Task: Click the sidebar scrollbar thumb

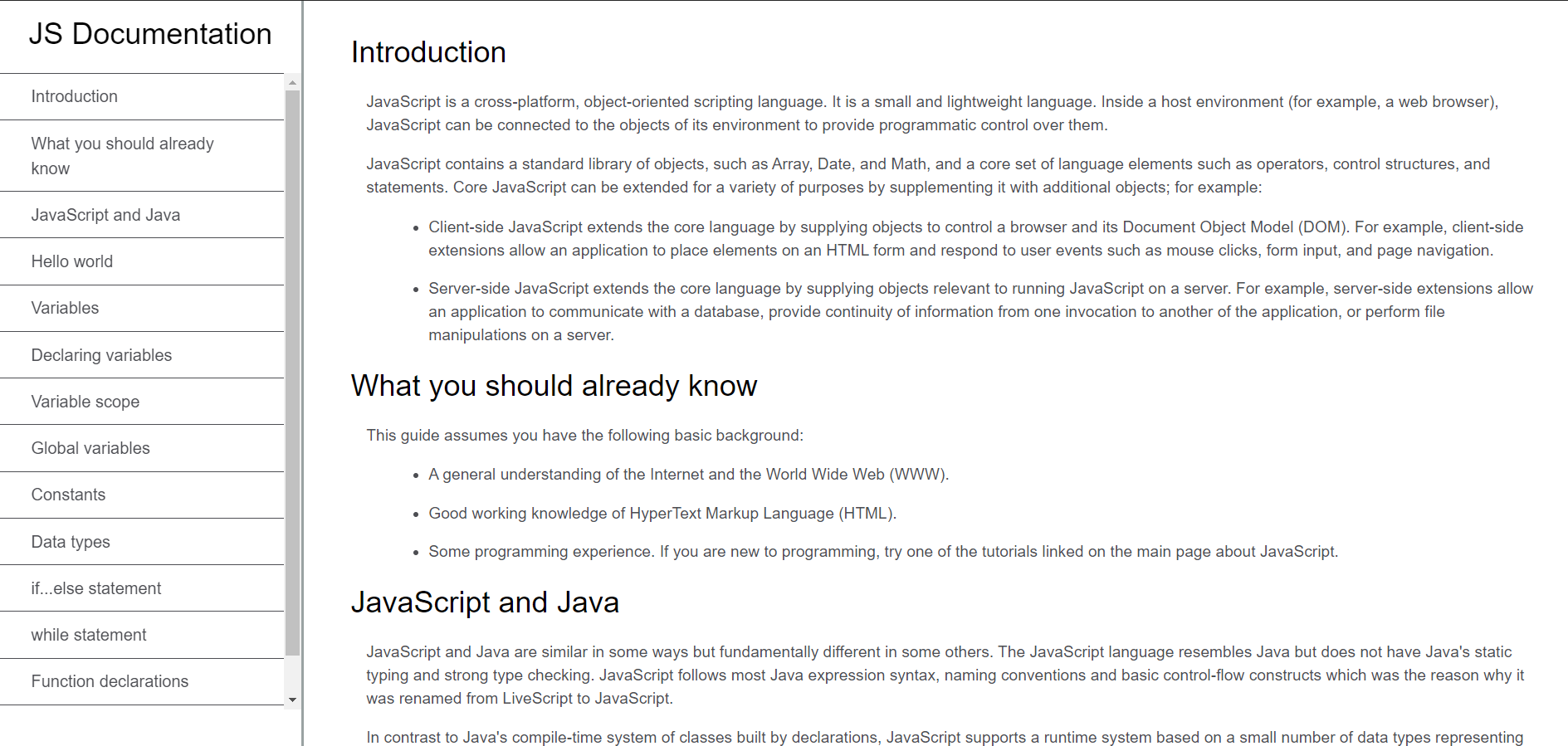Action: point(292,372)
